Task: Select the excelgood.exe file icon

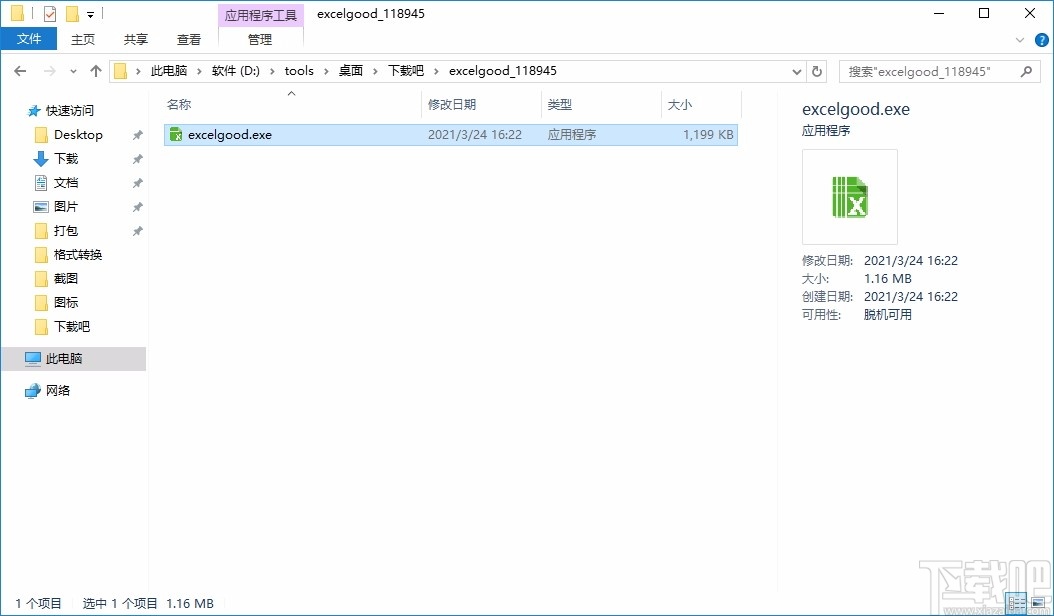Action: [175, 134]
